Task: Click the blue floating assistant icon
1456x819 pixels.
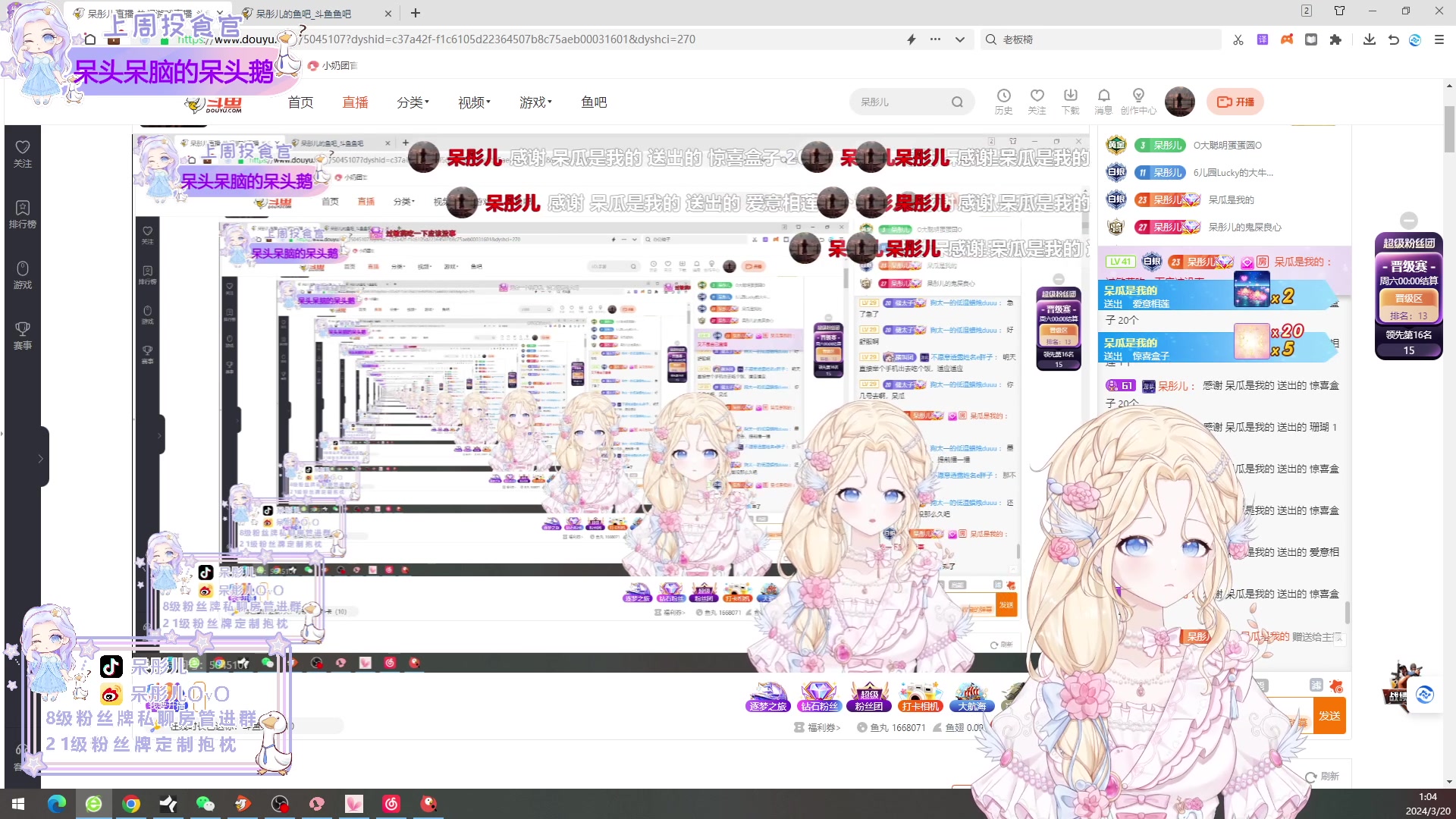Action: point(1425,695)
